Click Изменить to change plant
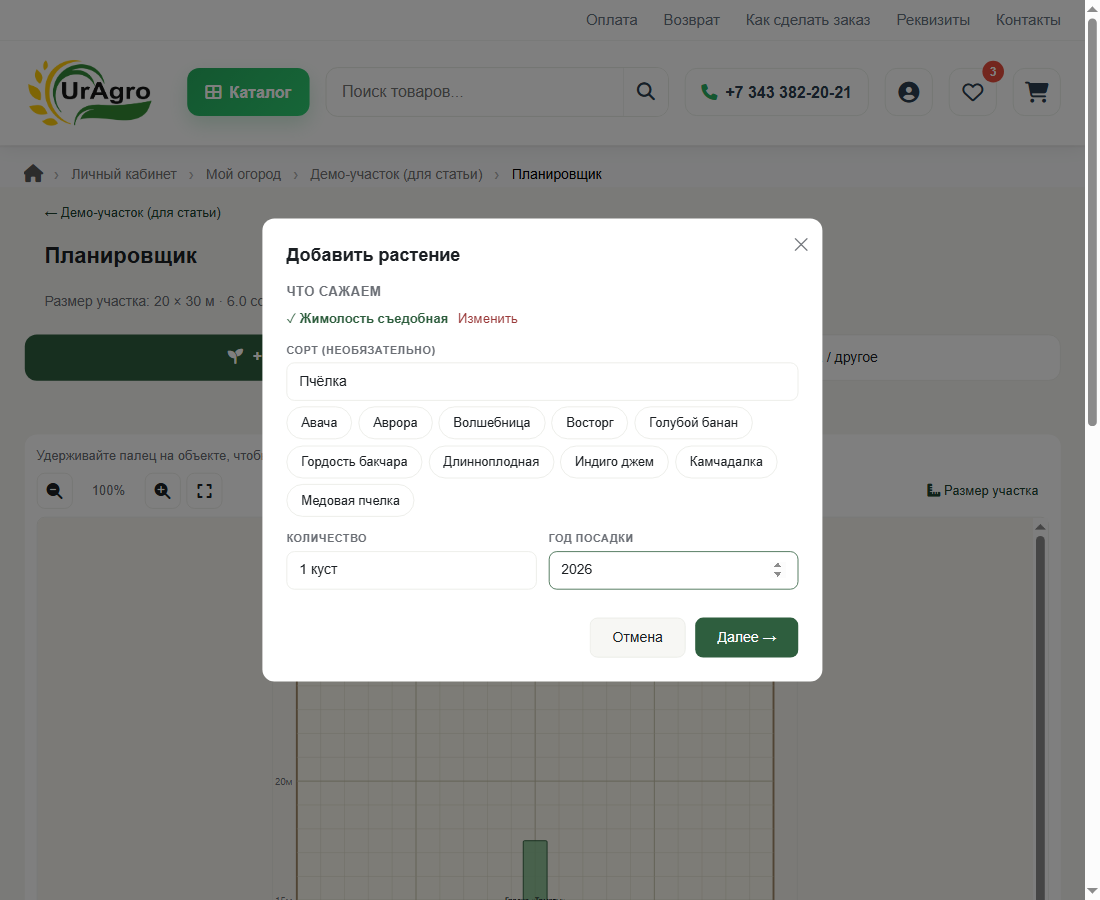Viewport: 1100px width, 900px height. point(488,318)
